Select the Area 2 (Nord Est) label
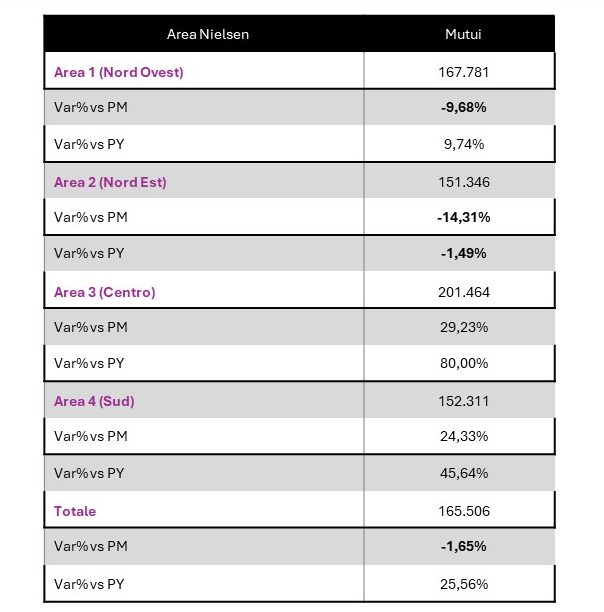The image size is (604, 612). click(x=110, y=182)
